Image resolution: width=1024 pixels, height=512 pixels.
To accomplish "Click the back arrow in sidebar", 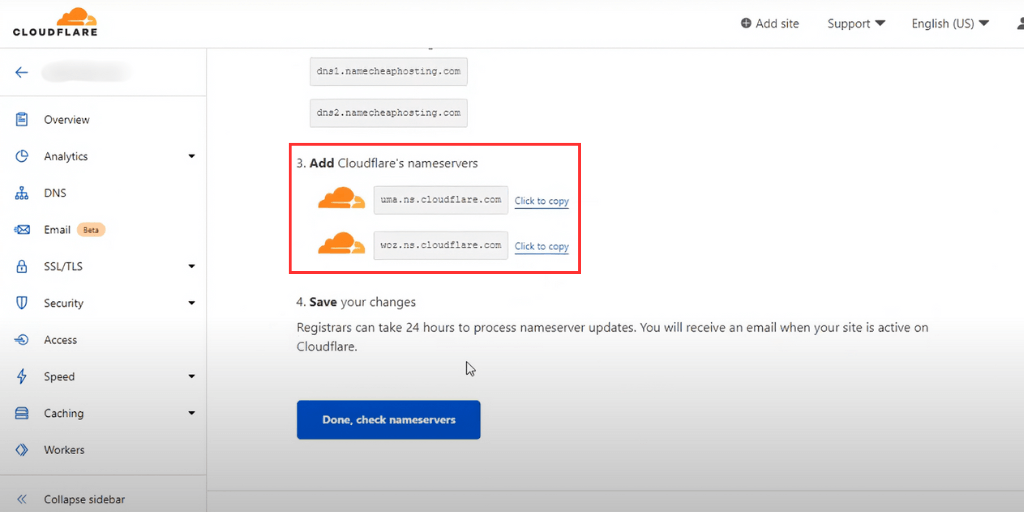I will [x=22, y=72].
